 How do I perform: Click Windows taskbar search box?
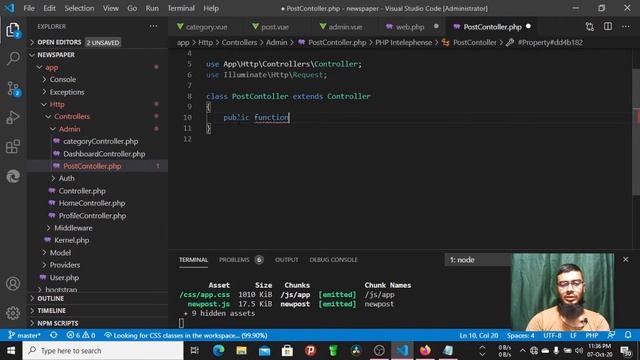pos(103,351)
